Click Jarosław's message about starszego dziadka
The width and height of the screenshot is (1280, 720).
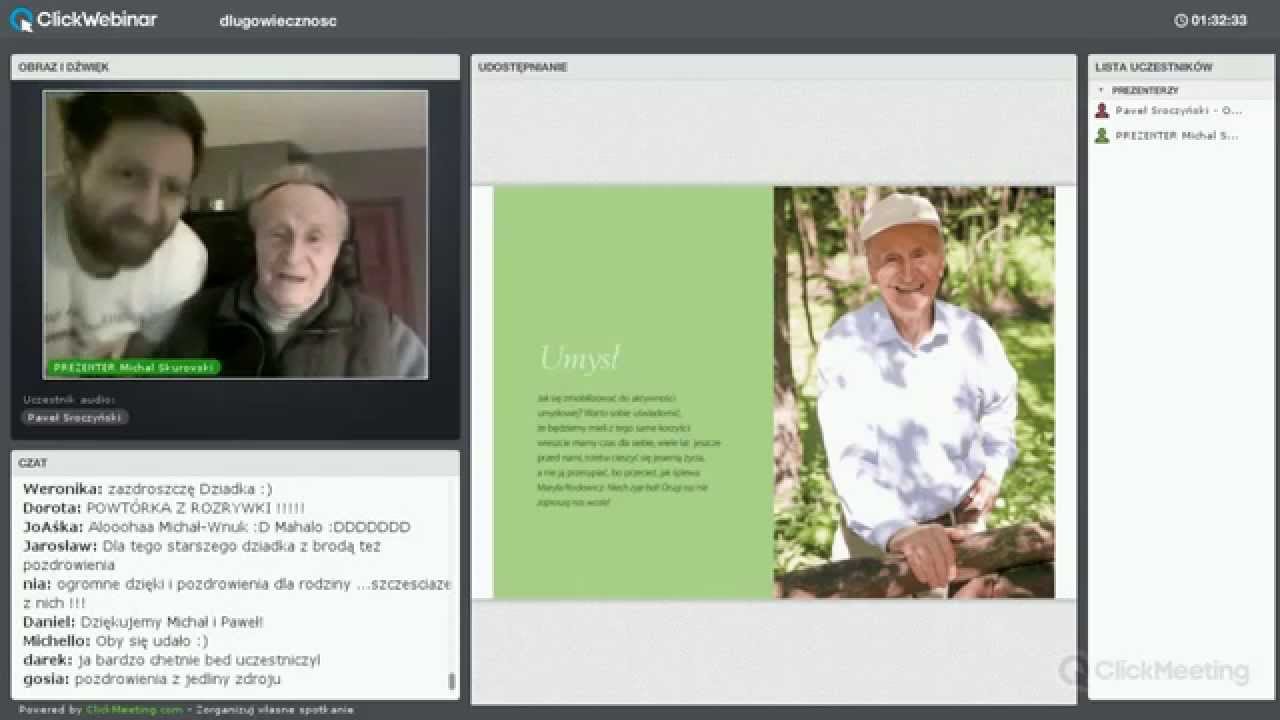[202, 555]
